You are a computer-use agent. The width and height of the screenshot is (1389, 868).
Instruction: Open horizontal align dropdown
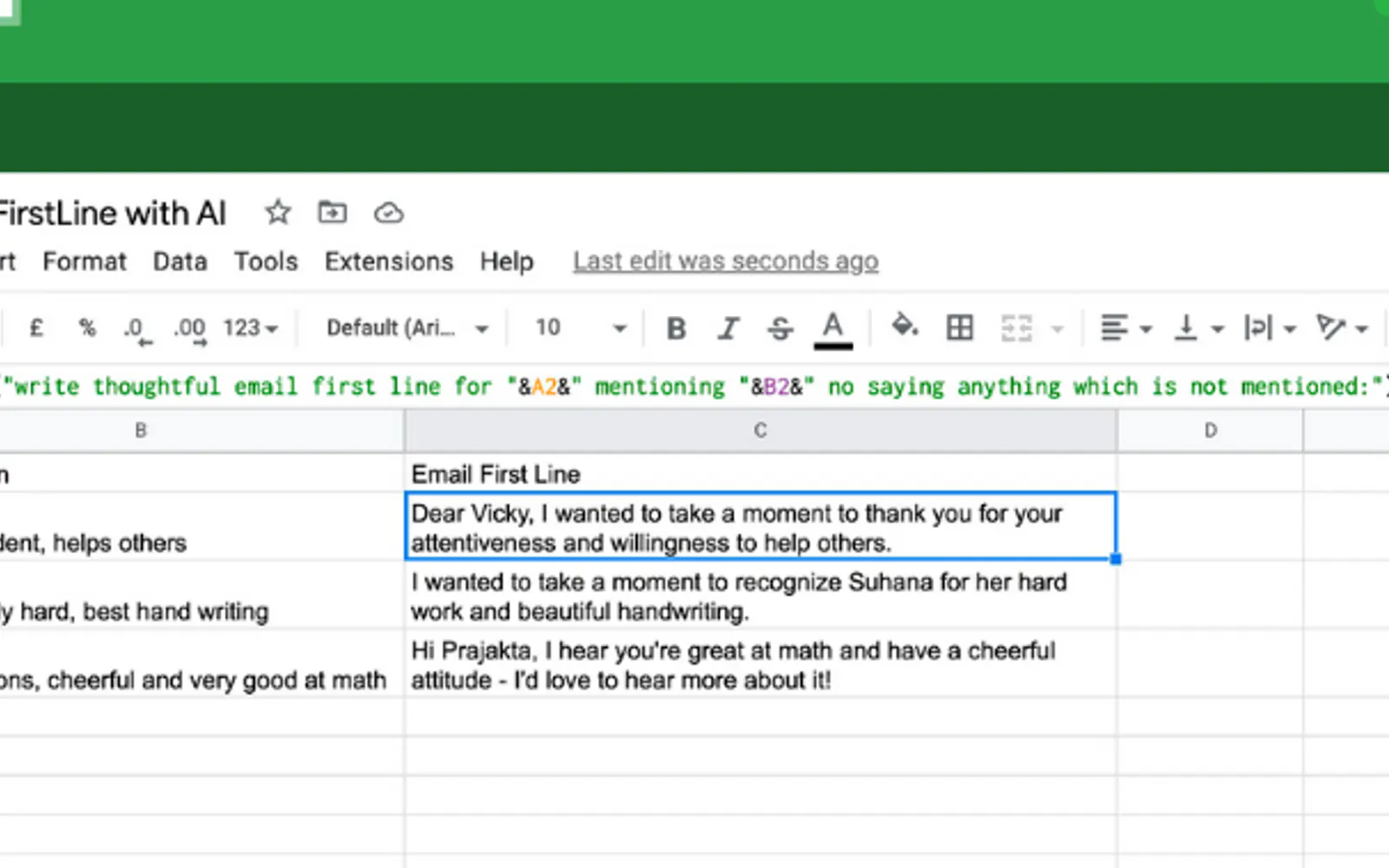pos(1125,328)
